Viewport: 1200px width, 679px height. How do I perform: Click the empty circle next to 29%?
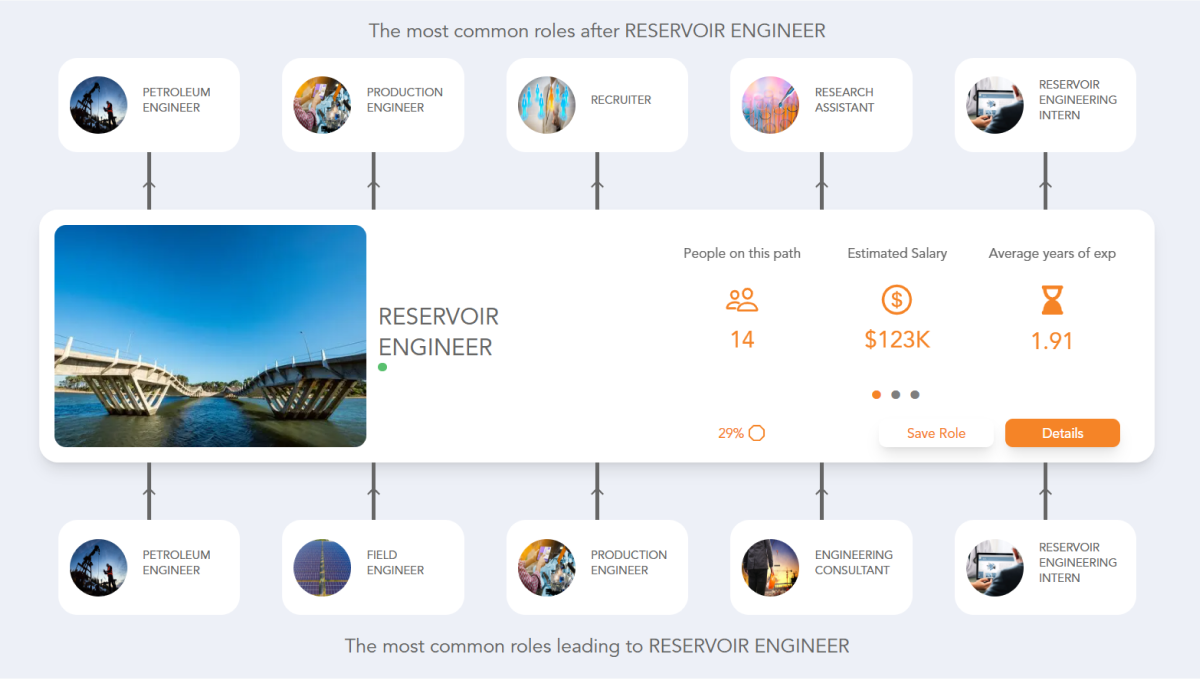tap(757, 433)
